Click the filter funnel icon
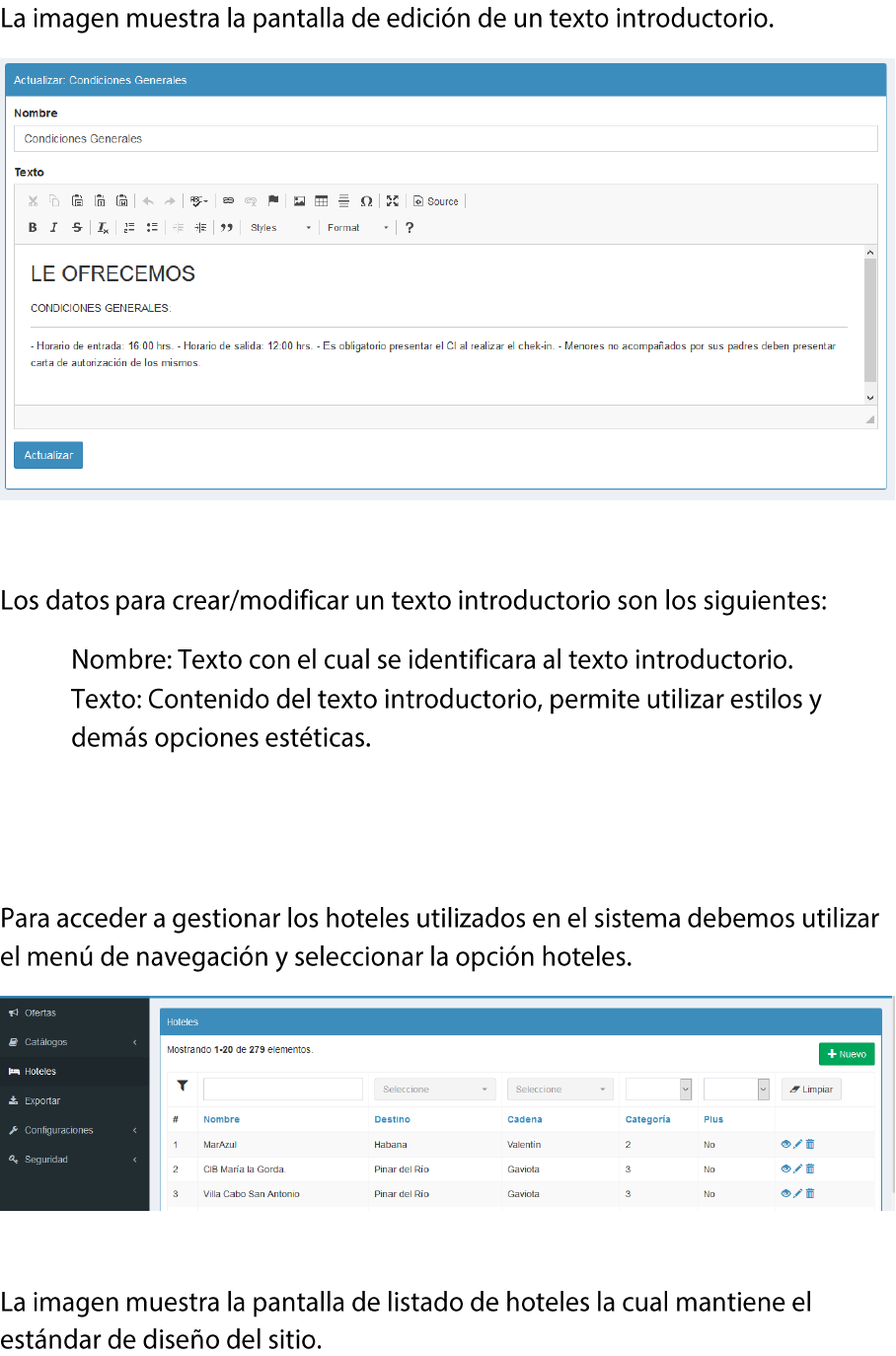This screenshot has width=896, height=1356. [x=183, y=1086]
